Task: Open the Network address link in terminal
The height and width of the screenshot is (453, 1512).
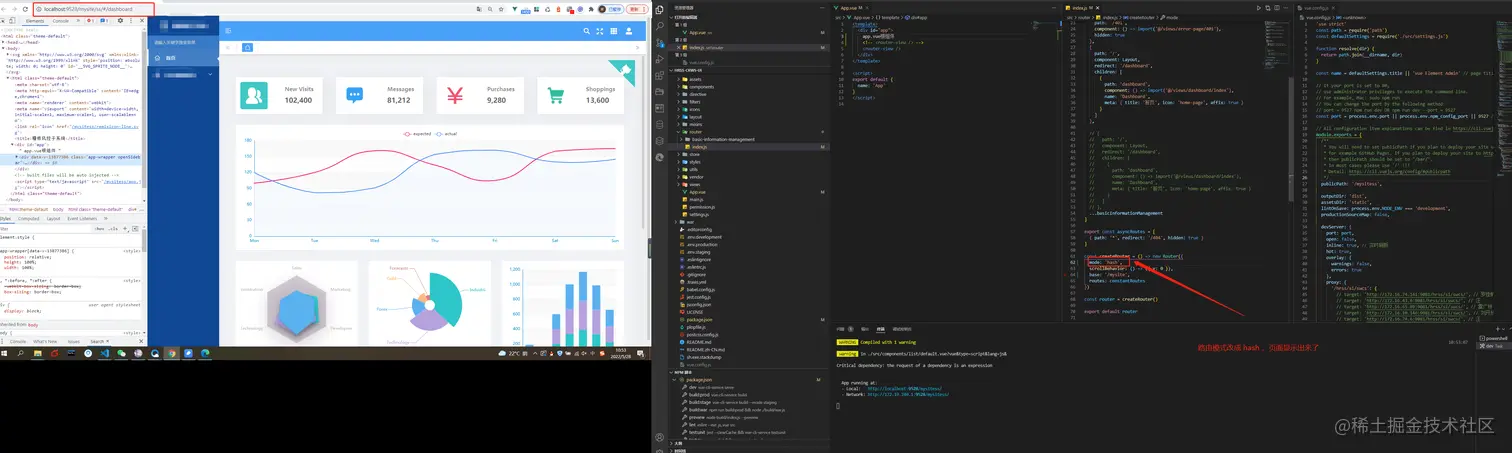Action: coord(908,394)
